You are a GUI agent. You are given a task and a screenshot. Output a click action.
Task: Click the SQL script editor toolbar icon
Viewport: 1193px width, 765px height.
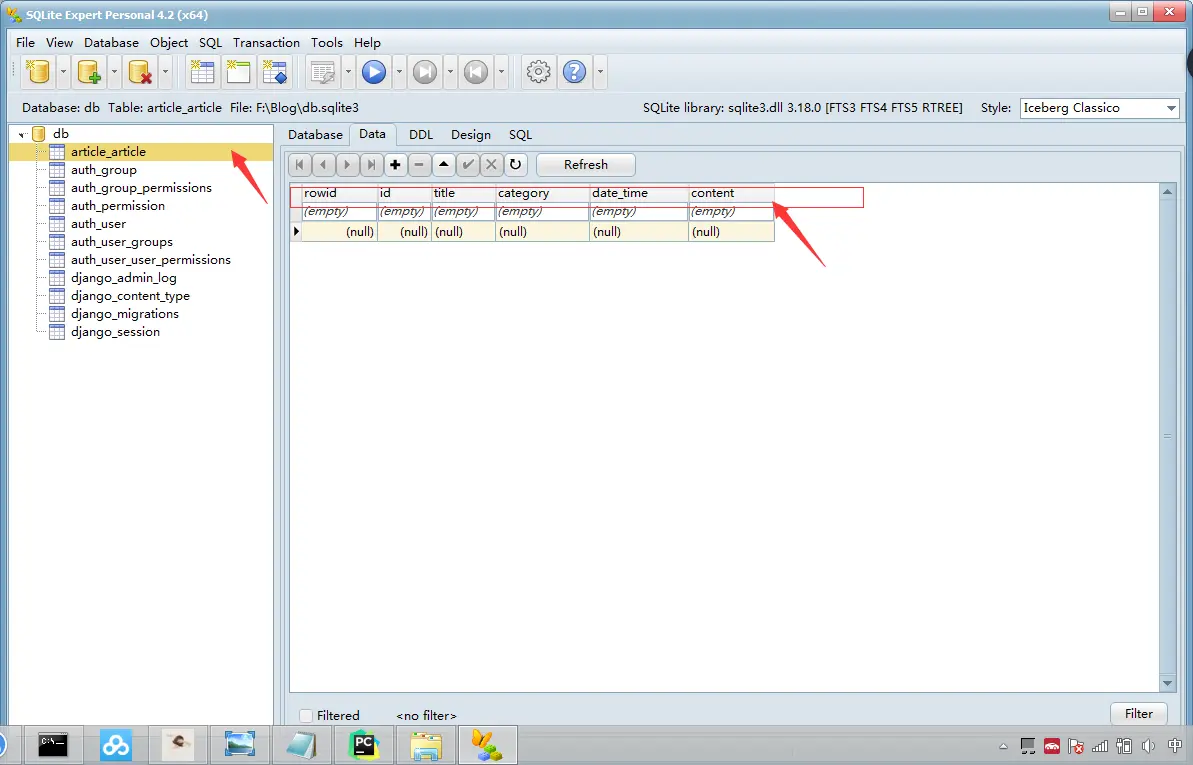pyautogui.click(x=323, y=72)
